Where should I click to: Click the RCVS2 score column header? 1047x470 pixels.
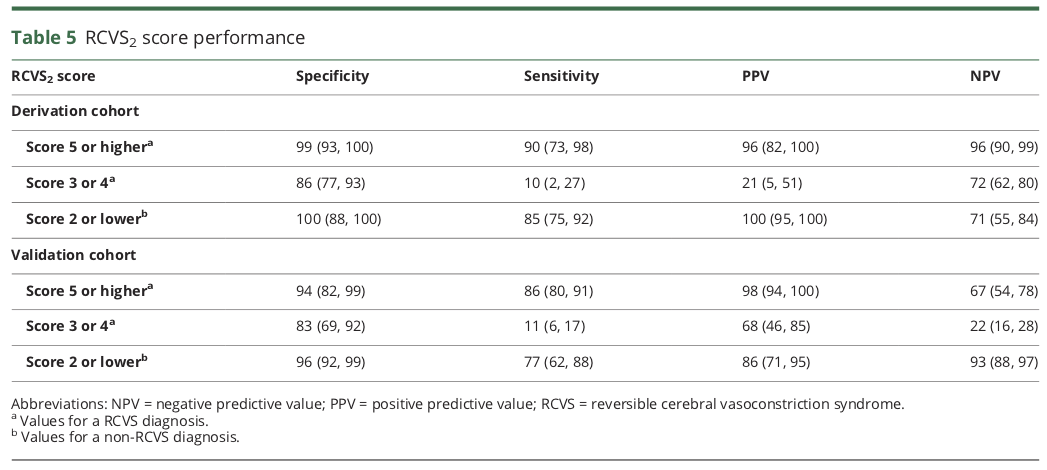[x=53, y=76]
